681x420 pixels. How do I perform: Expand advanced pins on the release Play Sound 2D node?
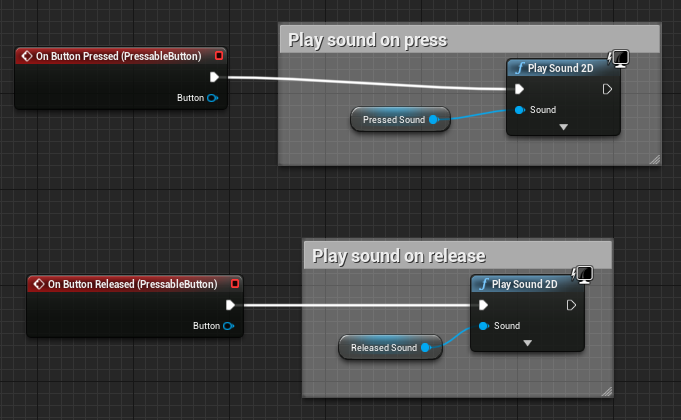point(527,343)
